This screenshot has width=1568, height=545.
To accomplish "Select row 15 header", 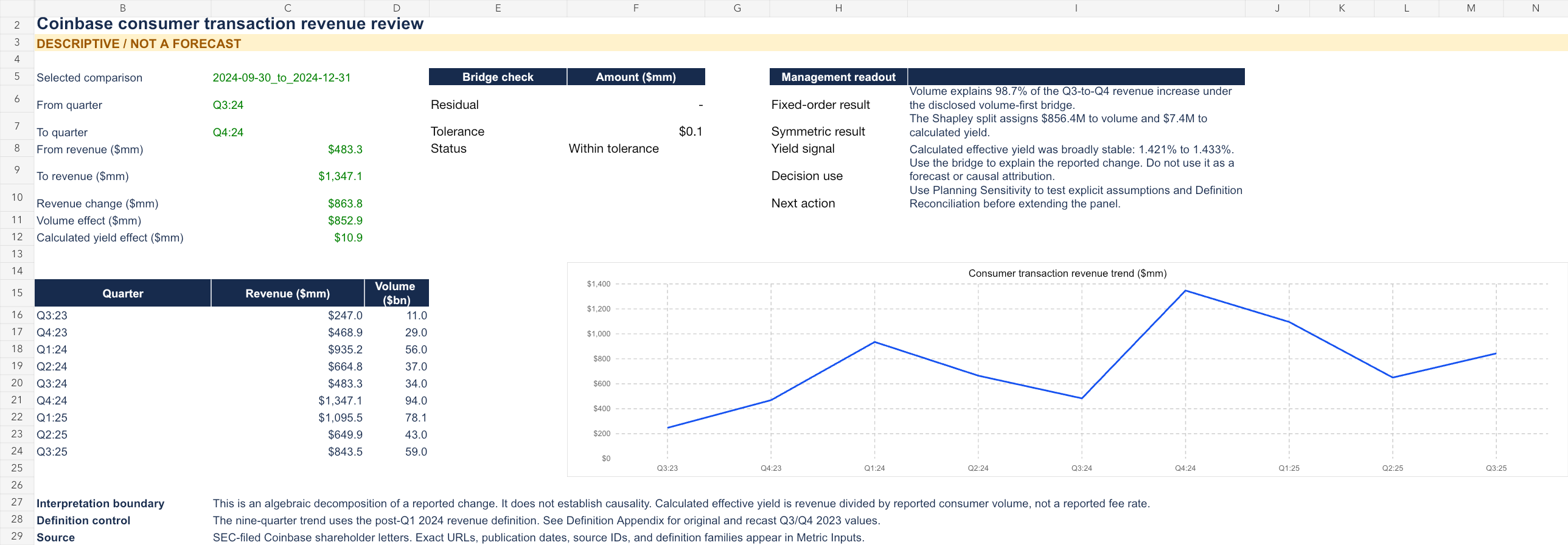I will pyautogui.click(x=17, y=293).
